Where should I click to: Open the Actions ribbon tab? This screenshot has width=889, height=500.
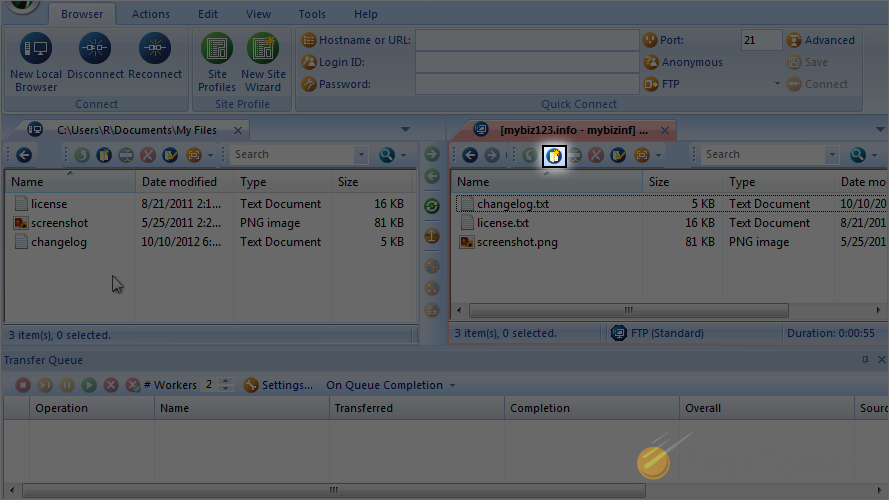151,14
